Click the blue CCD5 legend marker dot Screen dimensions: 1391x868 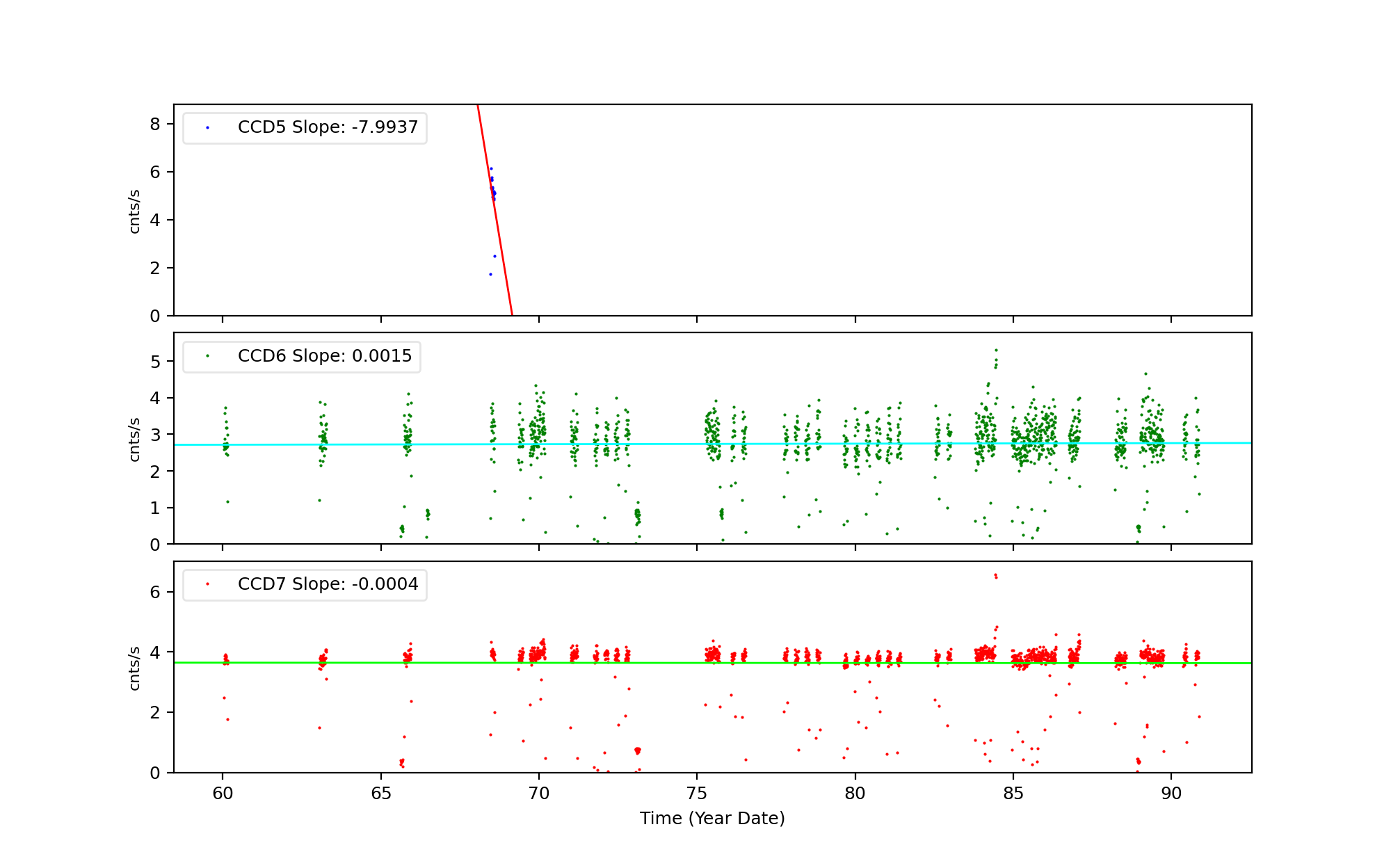[x=207, y=128]
